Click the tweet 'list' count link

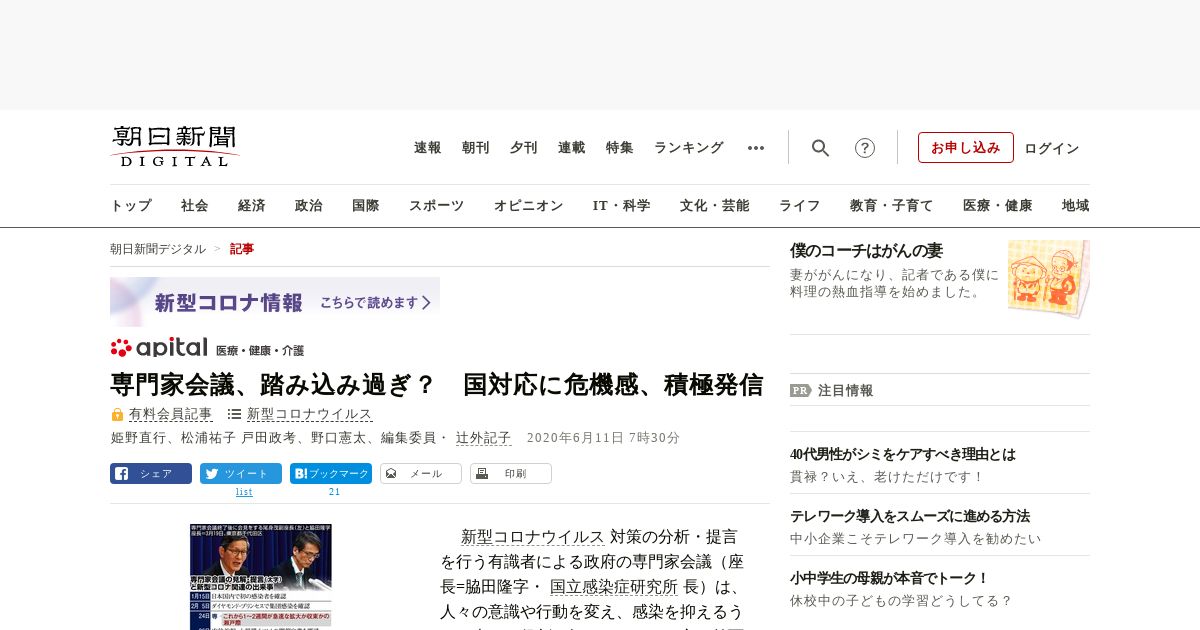(x=244, y=492)
